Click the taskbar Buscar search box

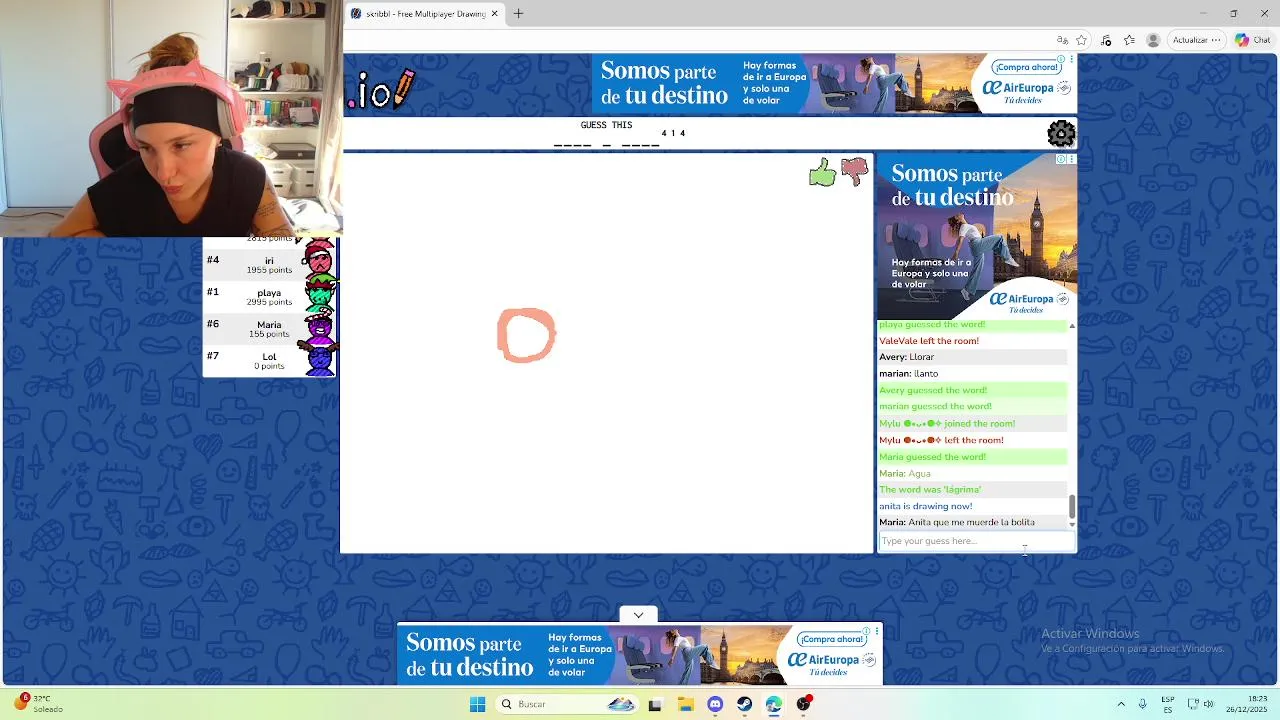tap(567, 704)
